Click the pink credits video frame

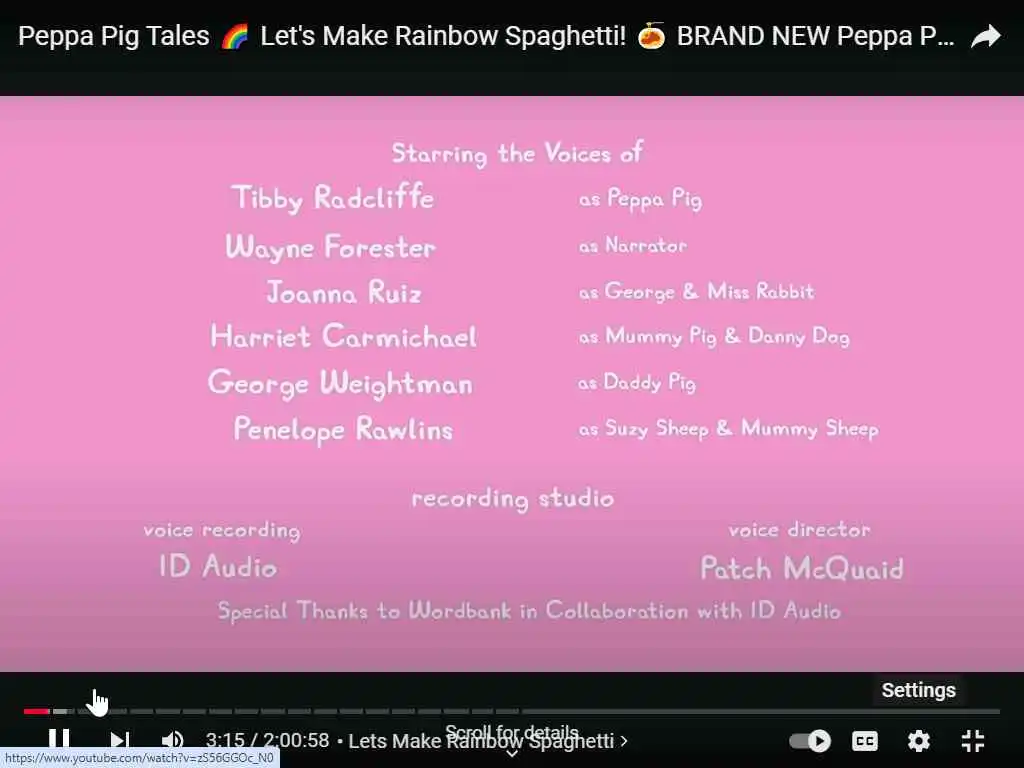[x=512, y=384]
